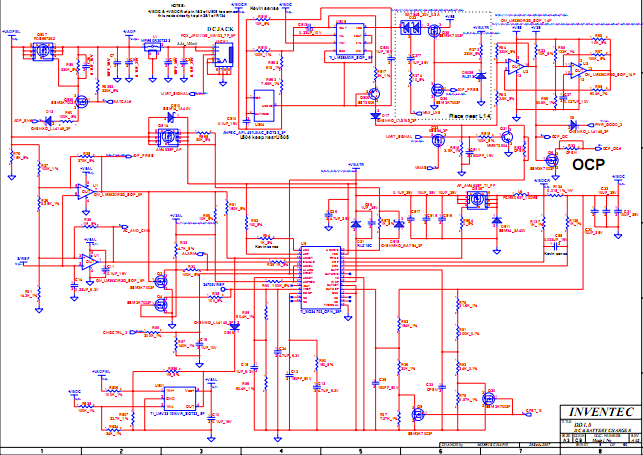The image size is (643, 455).
Task: Select the Q517 MOSFET package symbol
Action: 42,50
